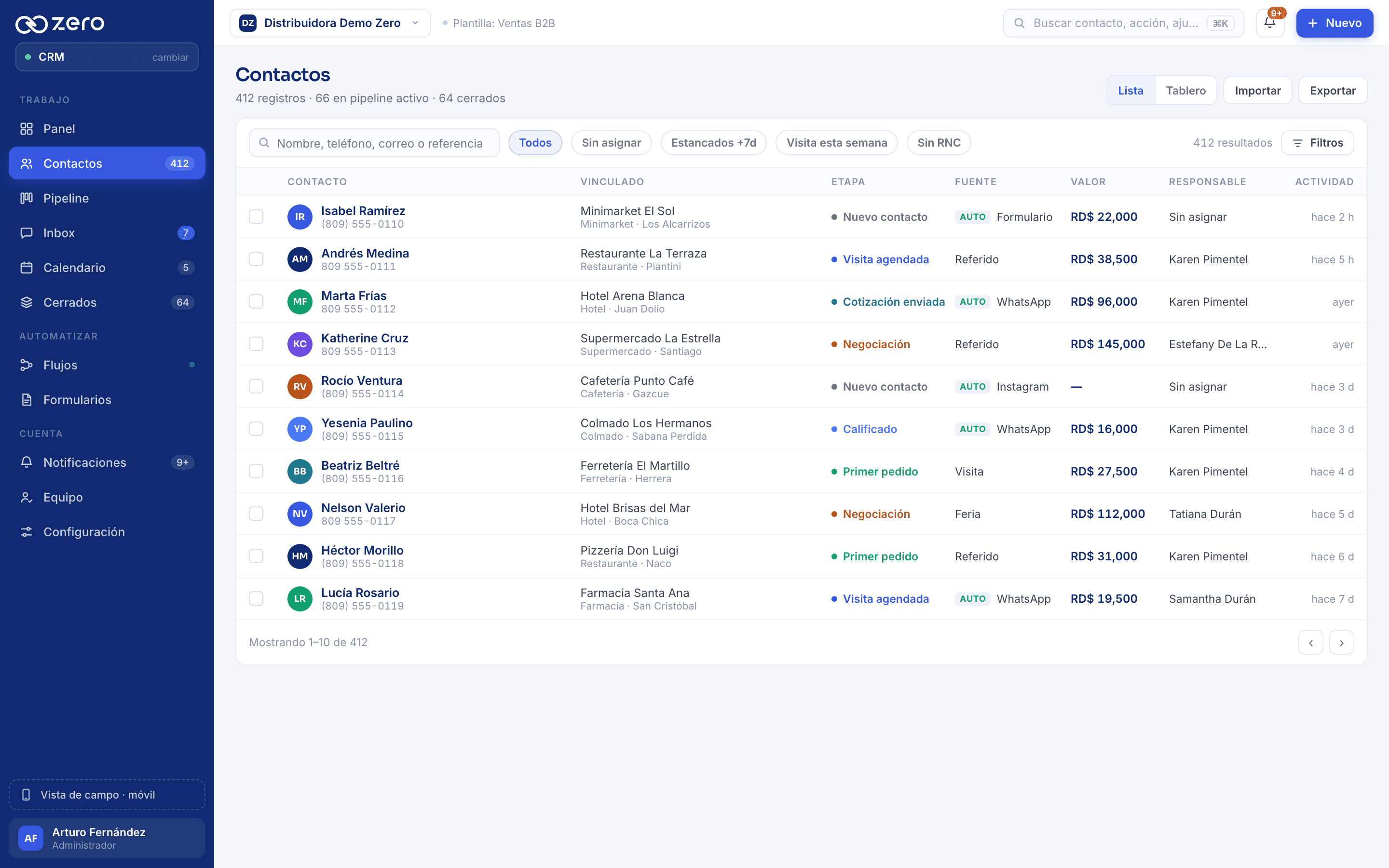The width and height of the screenshot is (1389, 868).
Task: Open the Equipo person icon
Action: tap(27, 497)
